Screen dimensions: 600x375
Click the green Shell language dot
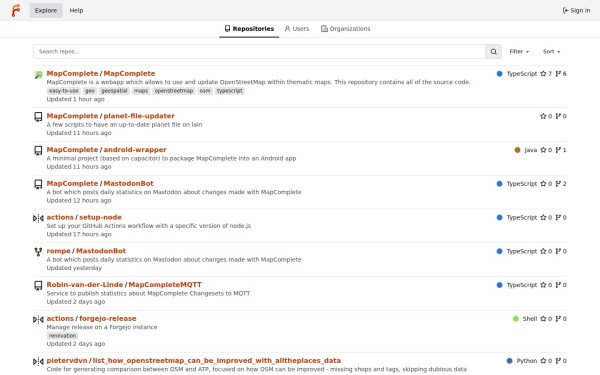tap(515, 319)
